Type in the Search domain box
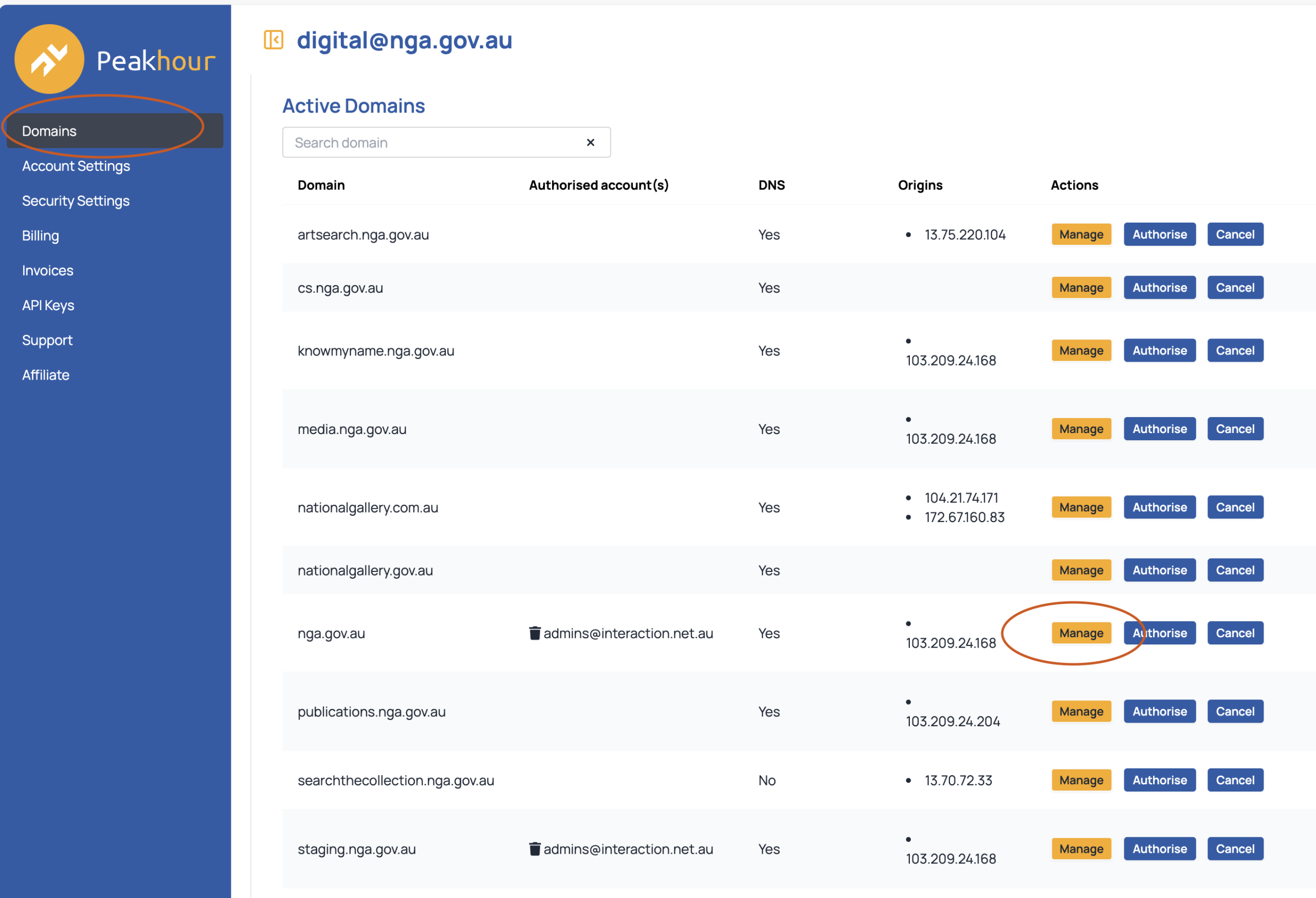The height and width of the screenshot is (898, 1316). 430,143
